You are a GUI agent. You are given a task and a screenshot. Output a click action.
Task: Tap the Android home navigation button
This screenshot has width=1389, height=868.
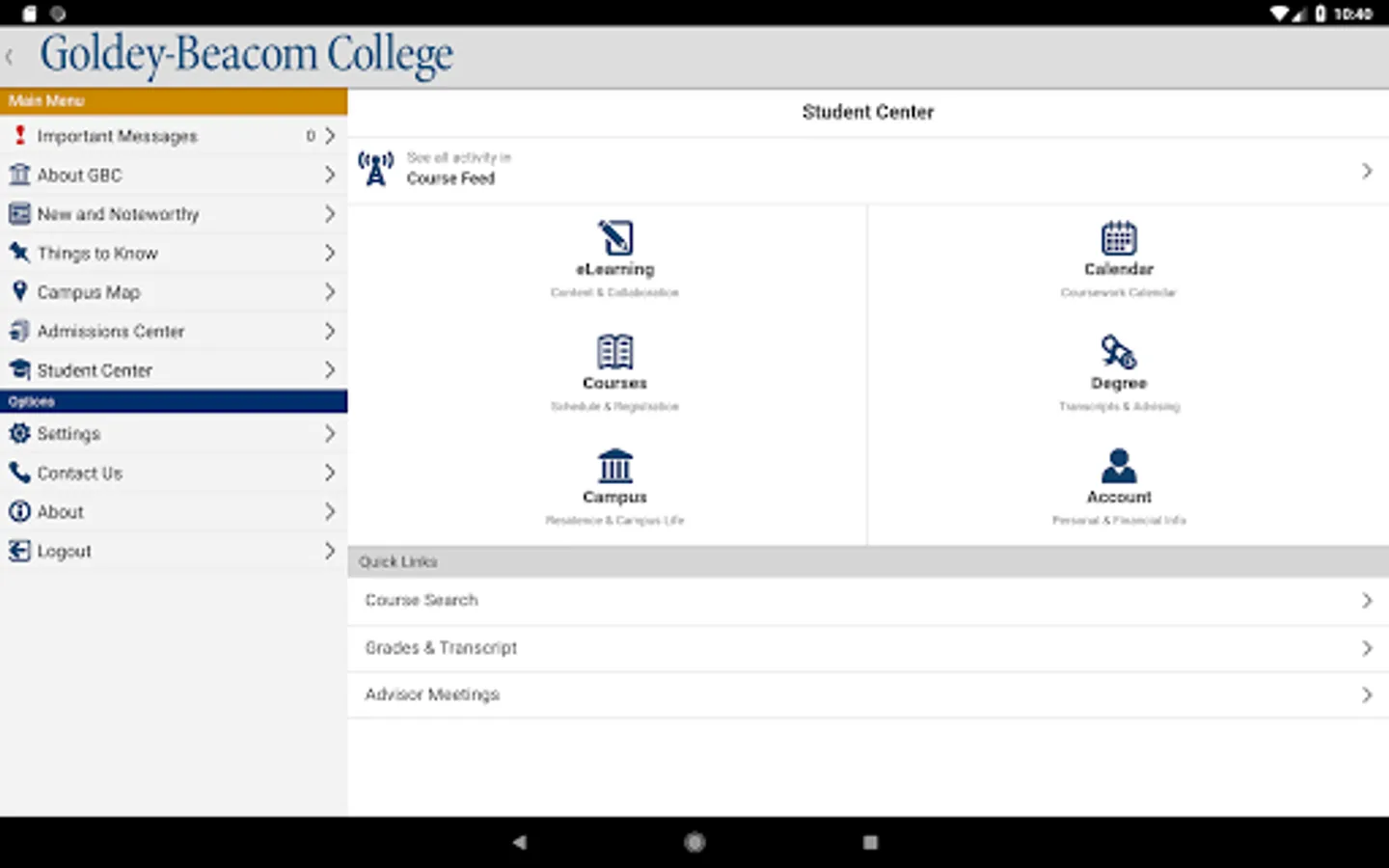pyautogui.click(x=694, y=842)
